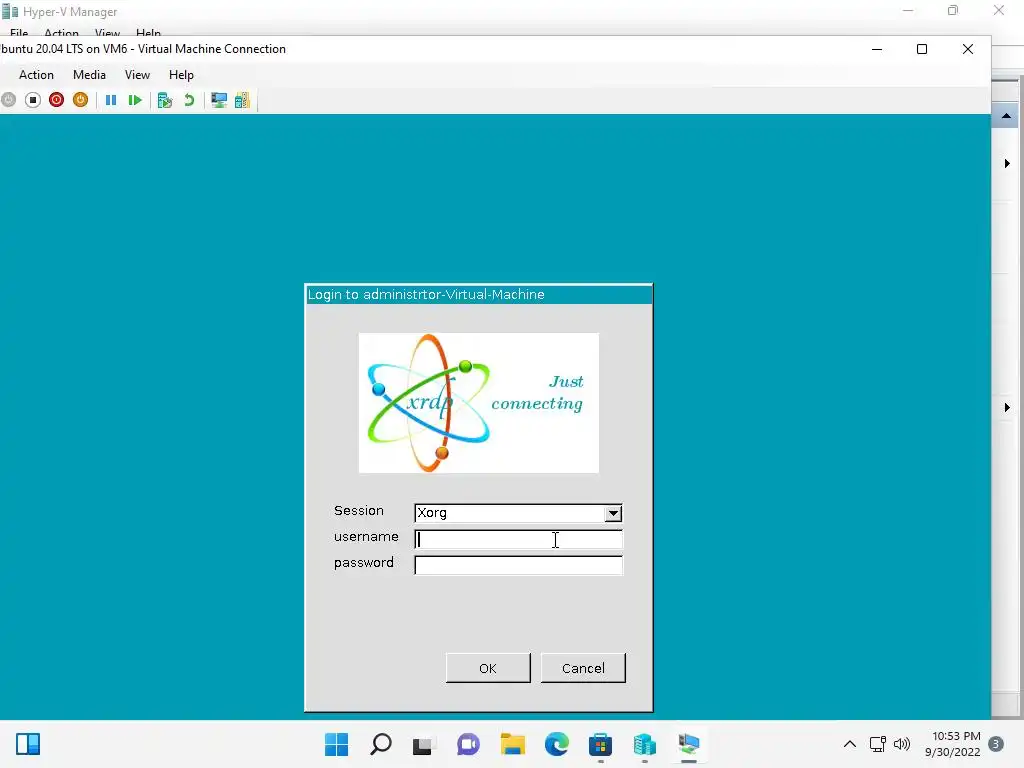Viewport: 1024px width, 768px height.
Task: Switch to enhanced session mode icon
Action: pos(219,100)
